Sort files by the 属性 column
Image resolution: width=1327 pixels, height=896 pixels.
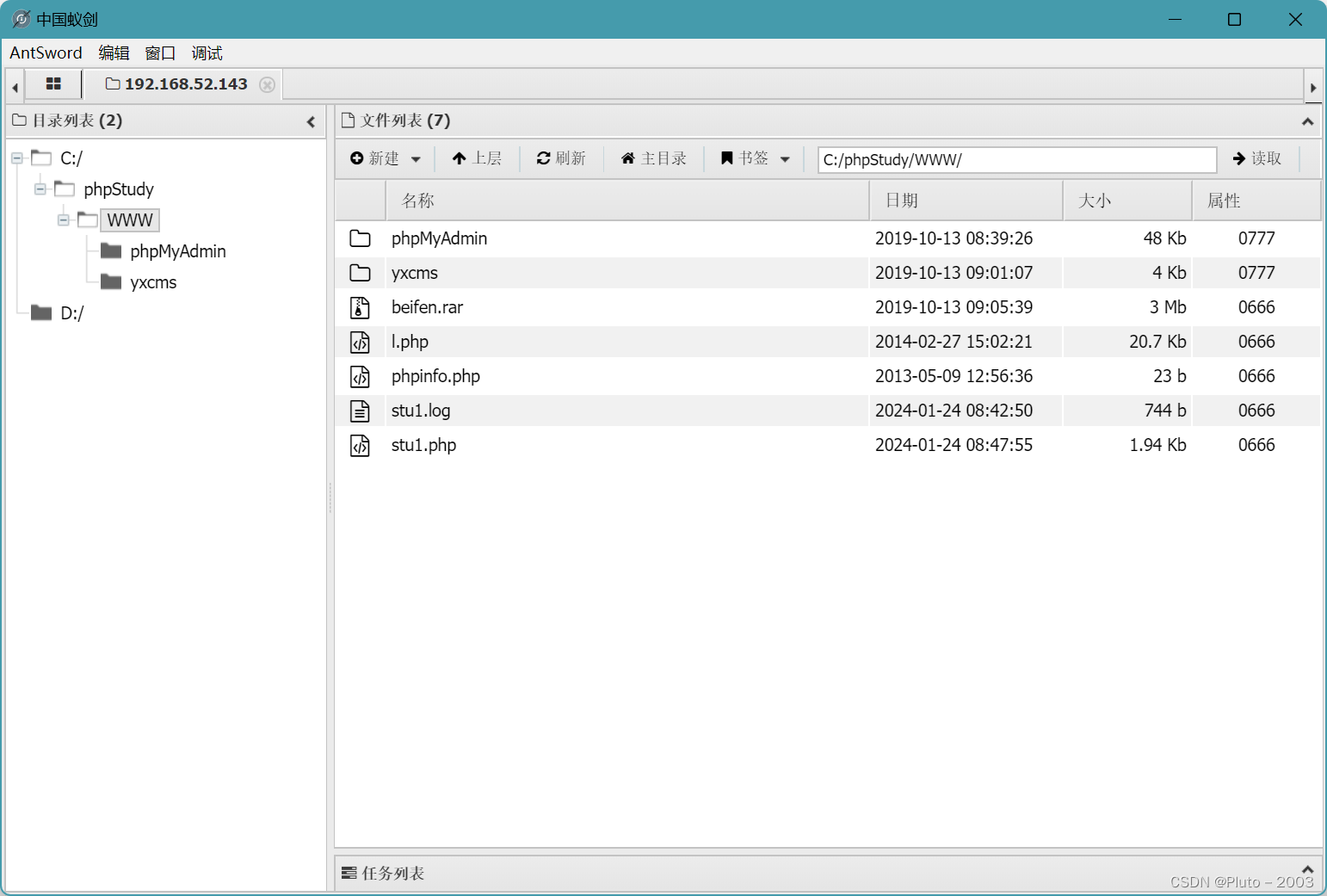pyautogui.click(x=1256, y=201)
